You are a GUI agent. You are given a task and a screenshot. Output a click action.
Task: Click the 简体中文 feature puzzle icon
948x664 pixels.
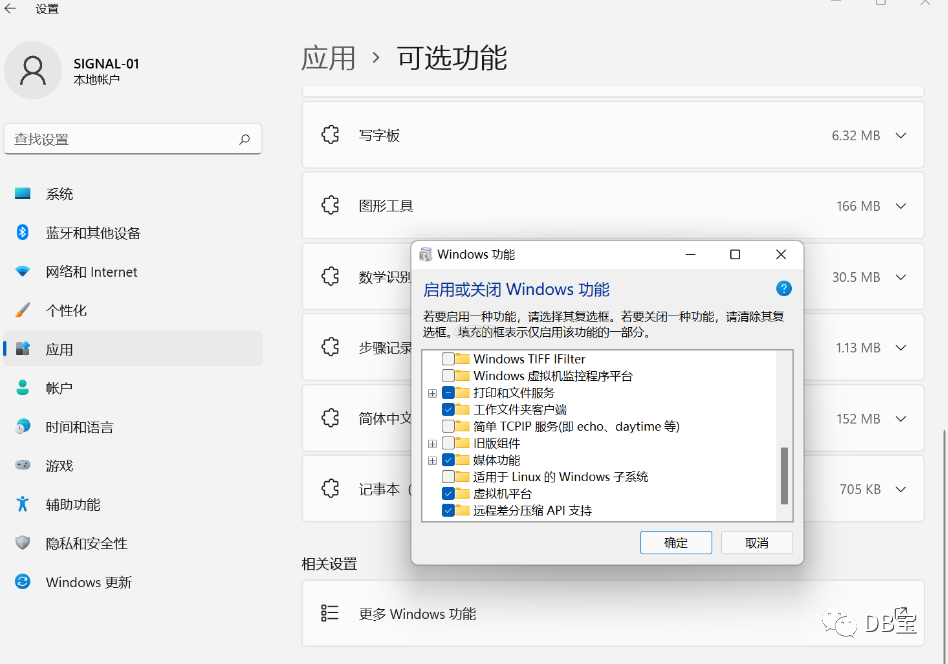330,418
